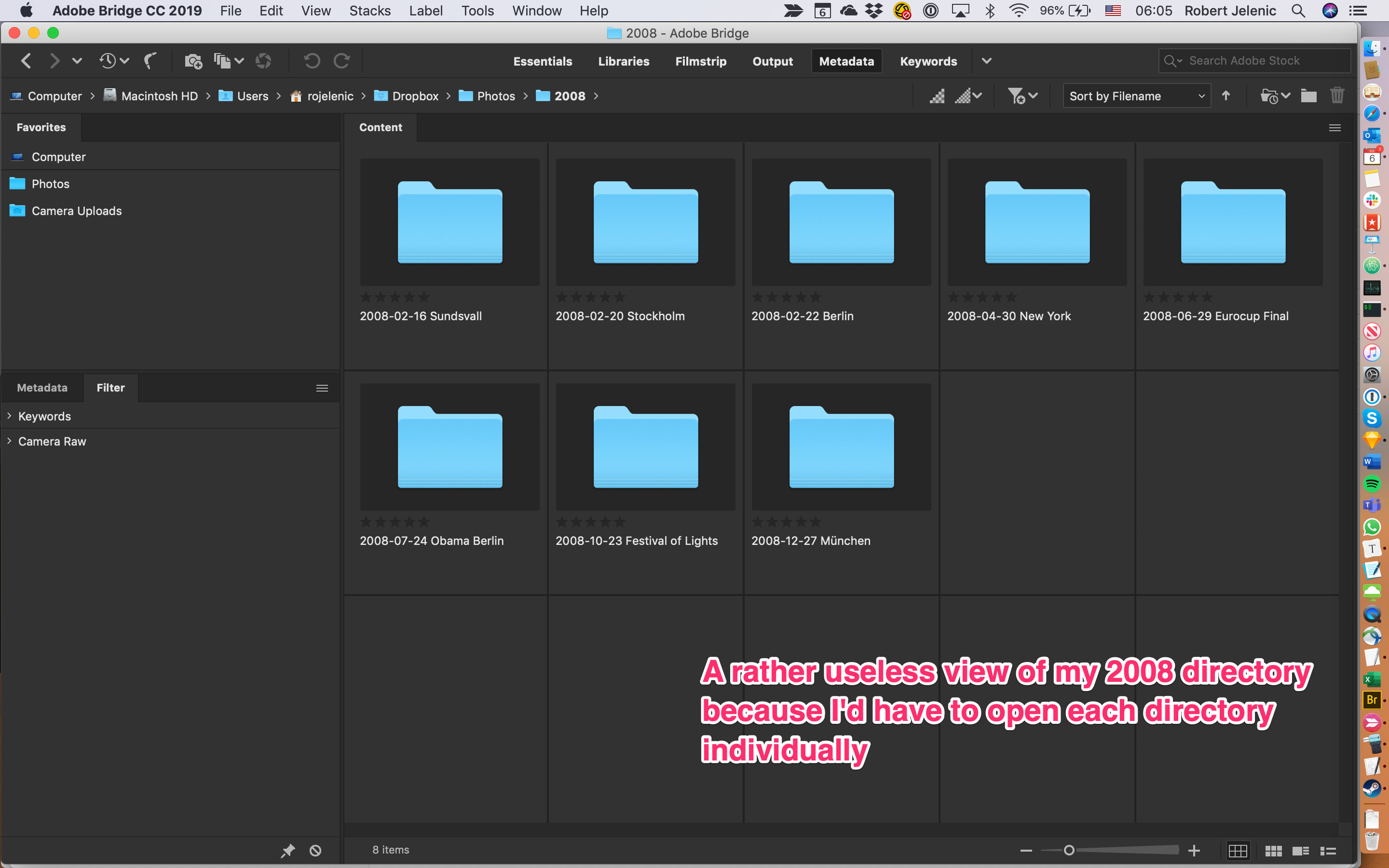Select the 2008-02-16 Sundsvall folder thumbnail

pyautogui.click(x=450, y=222)
